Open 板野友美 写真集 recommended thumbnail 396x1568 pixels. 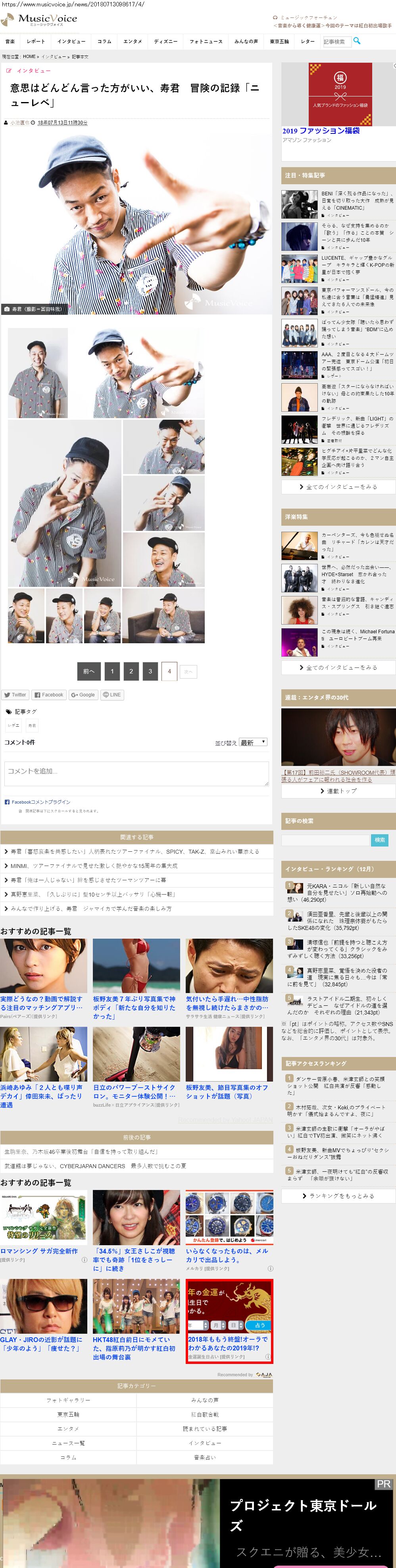tap(136, 965)
